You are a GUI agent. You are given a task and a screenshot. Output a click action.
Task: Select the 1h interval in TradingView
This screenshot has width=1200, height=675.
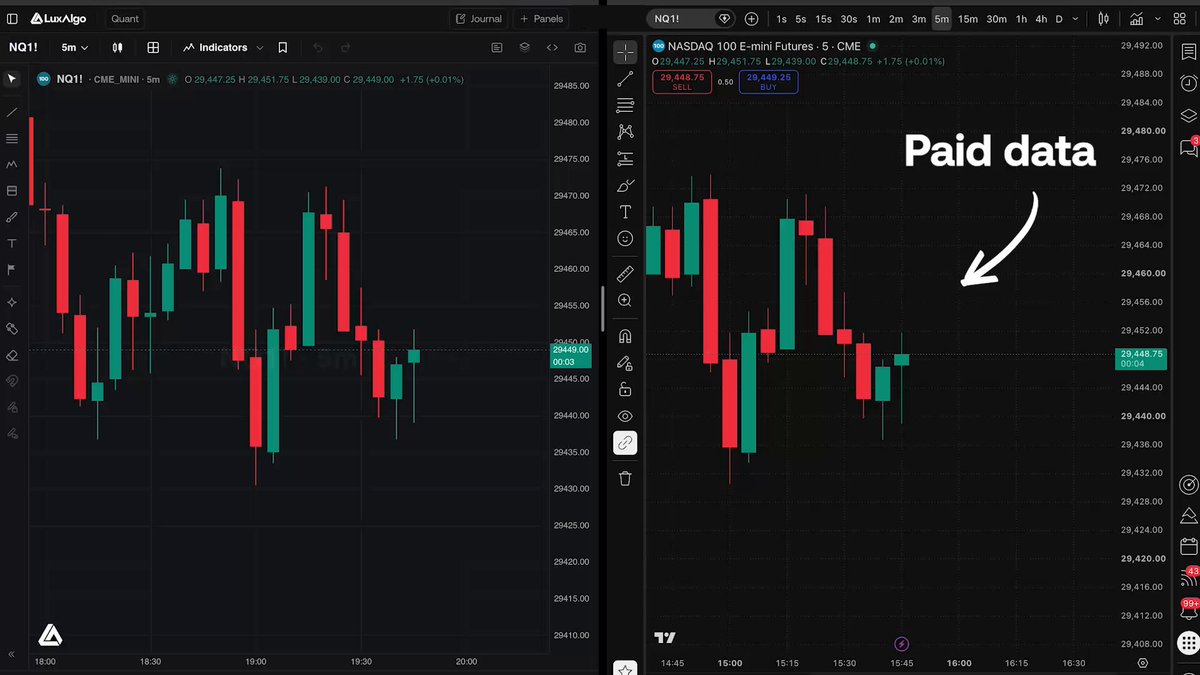click(1021, 19)
